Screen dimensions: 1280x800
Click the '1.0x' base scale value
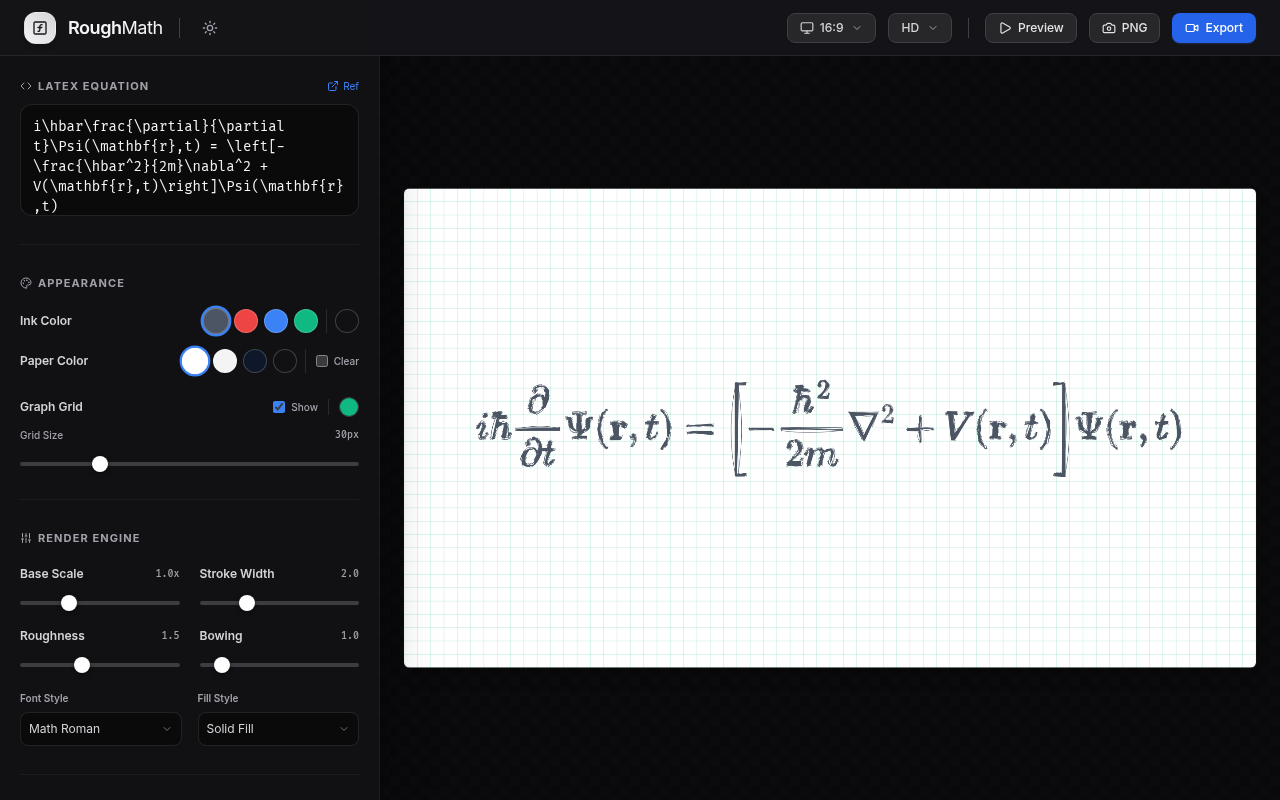click(x=167, y=574)
